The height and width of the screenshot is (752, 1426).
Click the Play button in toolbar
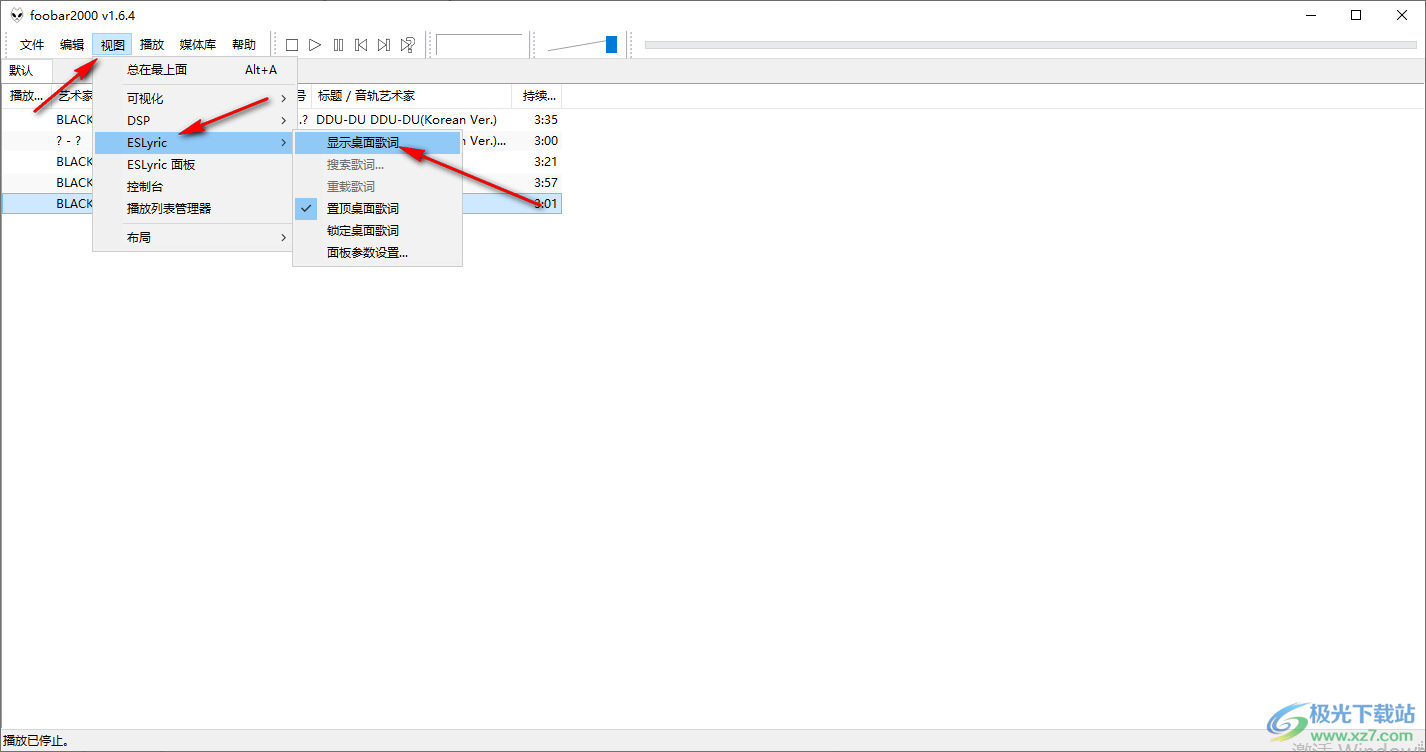[315, 45]
